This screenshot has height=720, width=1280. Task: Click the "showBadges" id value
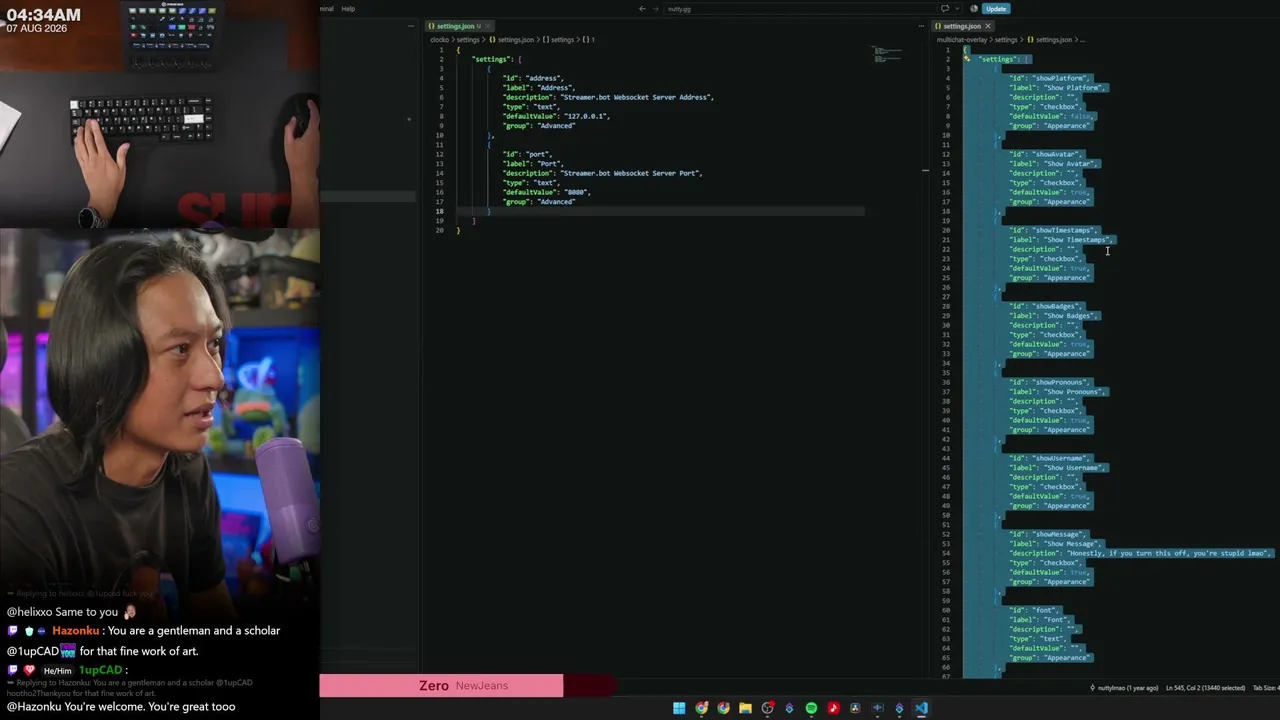(x=1056, y=306)
